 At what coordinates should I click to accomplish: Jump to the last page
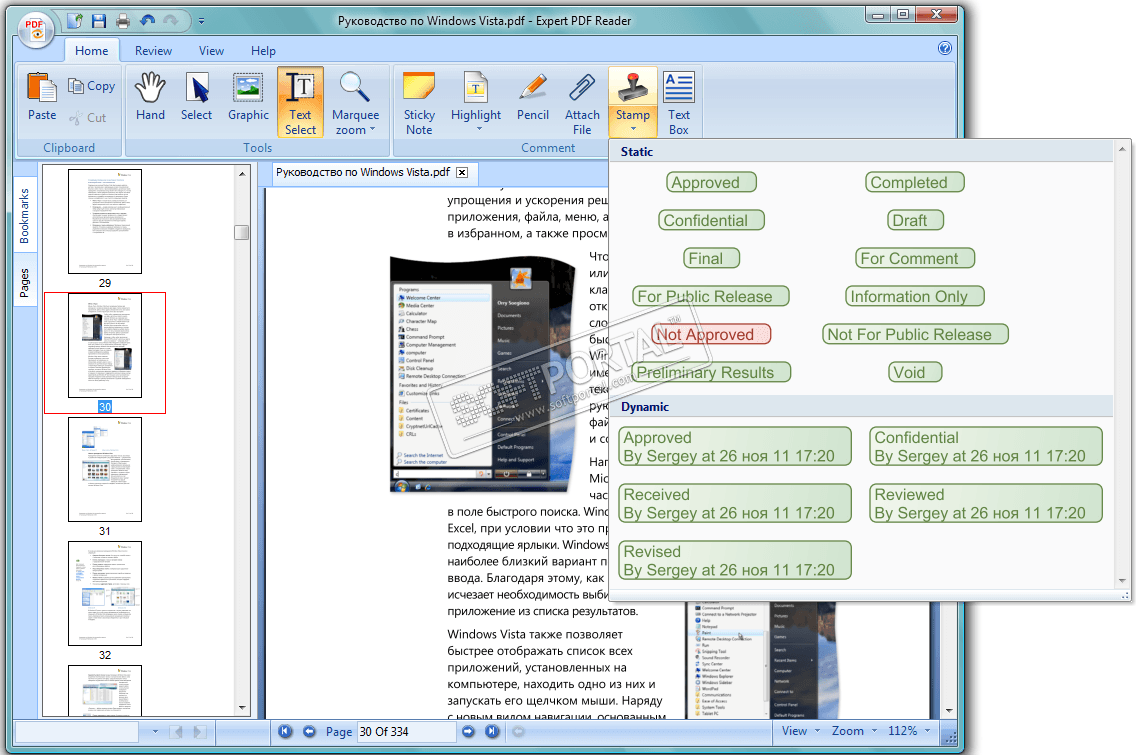click(492, 731)
